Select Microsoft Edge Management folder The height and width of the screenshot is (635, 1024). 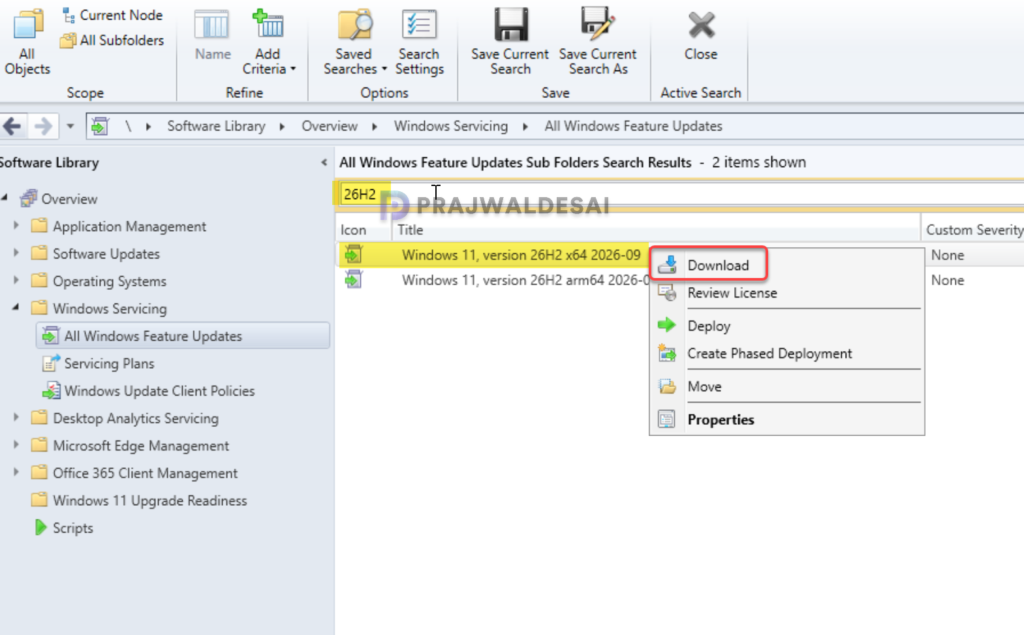pyautogui.click(x=140, y=446)
